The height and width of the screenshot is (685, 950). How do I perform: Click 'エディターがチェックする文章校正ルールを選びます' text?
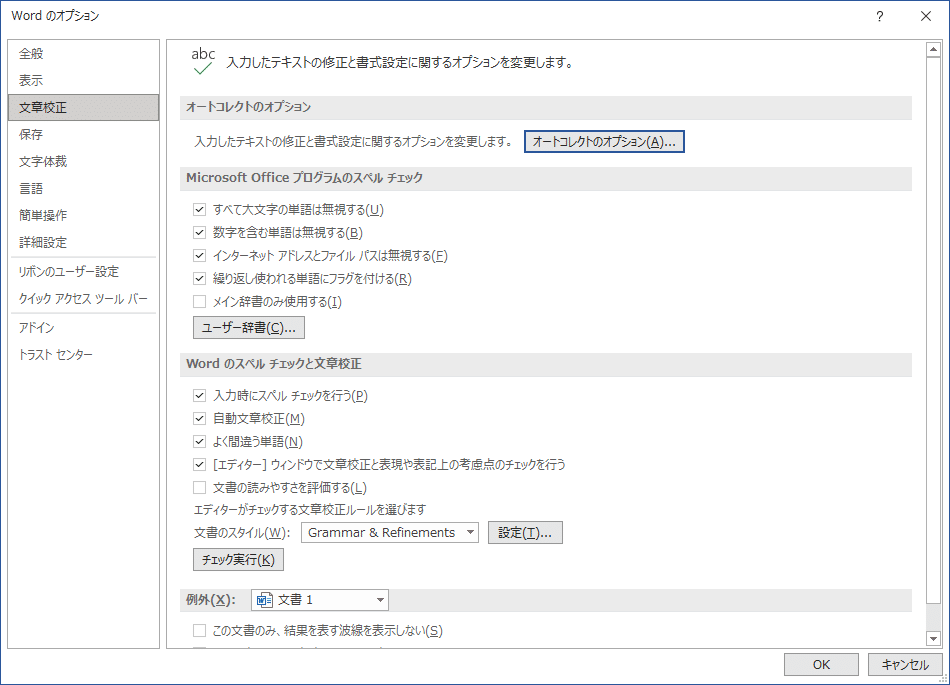point(310,509)
